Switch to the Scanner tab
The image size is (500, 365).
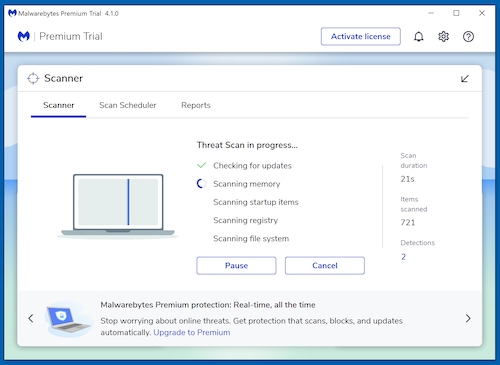(x=58, y=105)
